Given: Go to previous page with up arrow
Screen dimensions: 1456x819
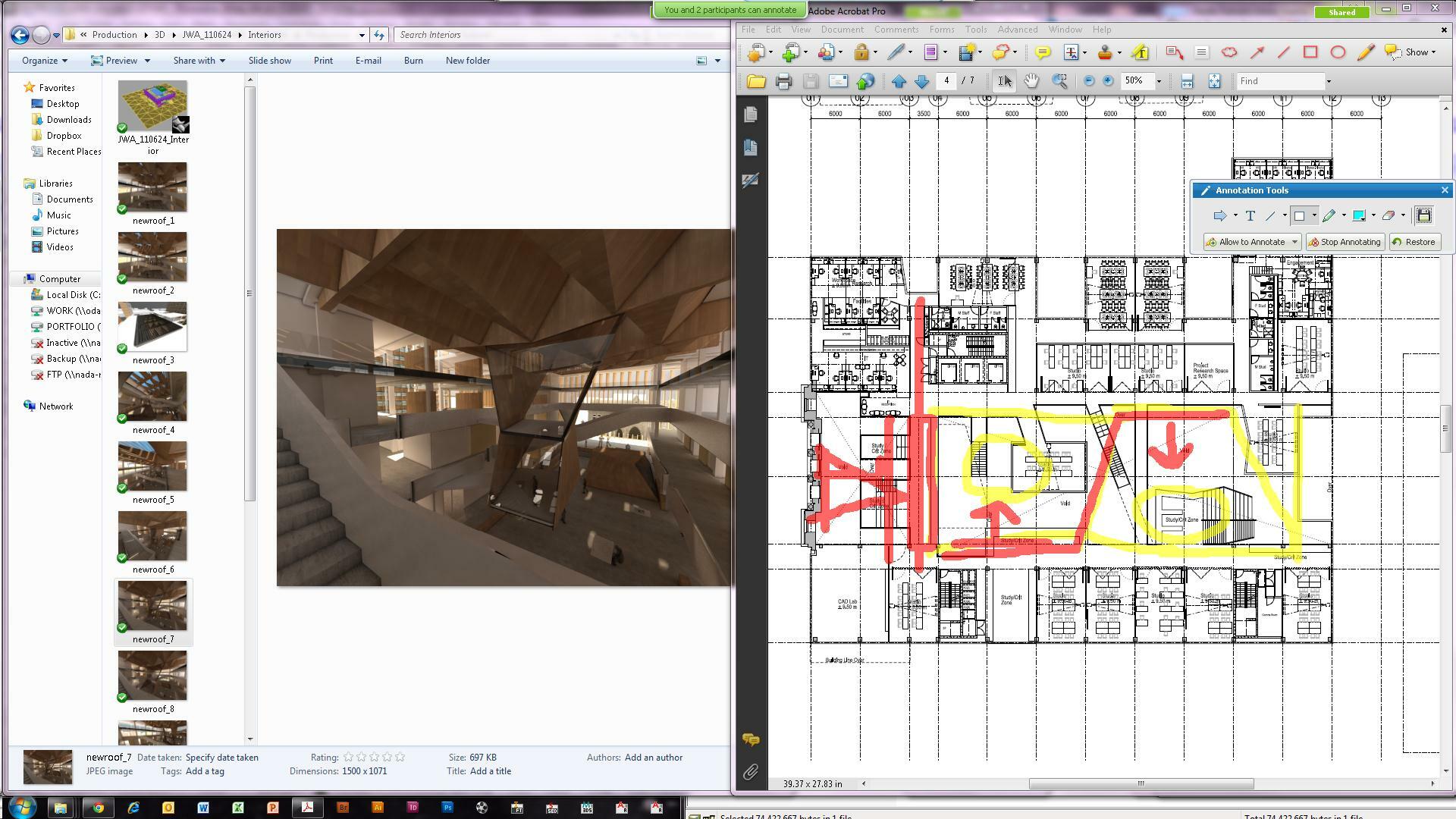Looking at the screenshot, I should click(899, 81).
